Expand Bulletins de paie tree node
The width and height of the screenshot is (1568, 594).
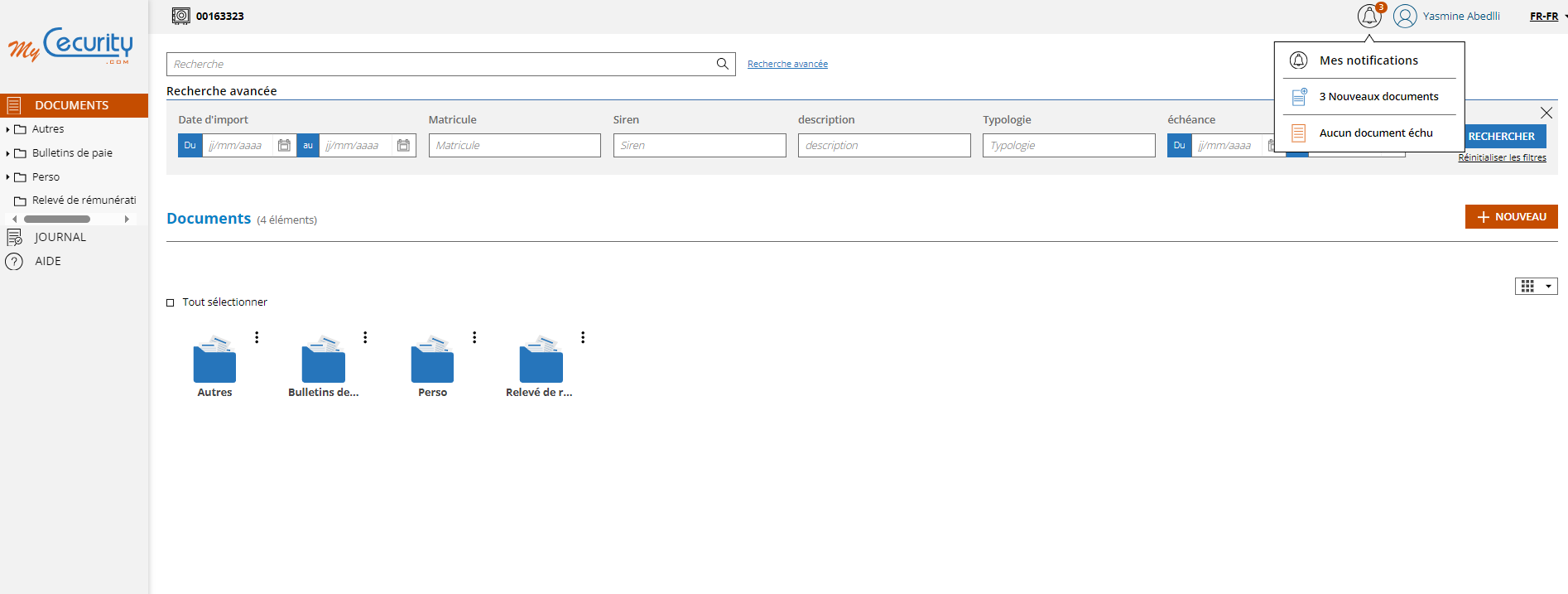tap(7, 153)
